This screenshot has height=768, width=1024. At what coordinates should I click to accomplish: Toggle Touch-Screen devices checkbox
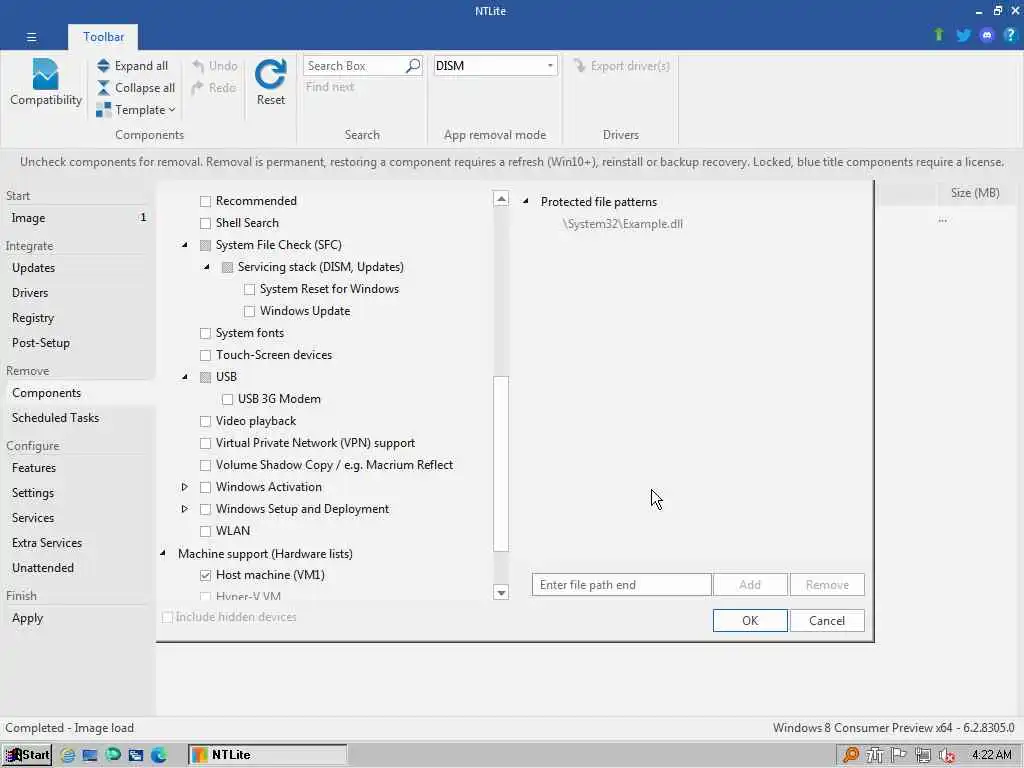(x=206, y=355)
